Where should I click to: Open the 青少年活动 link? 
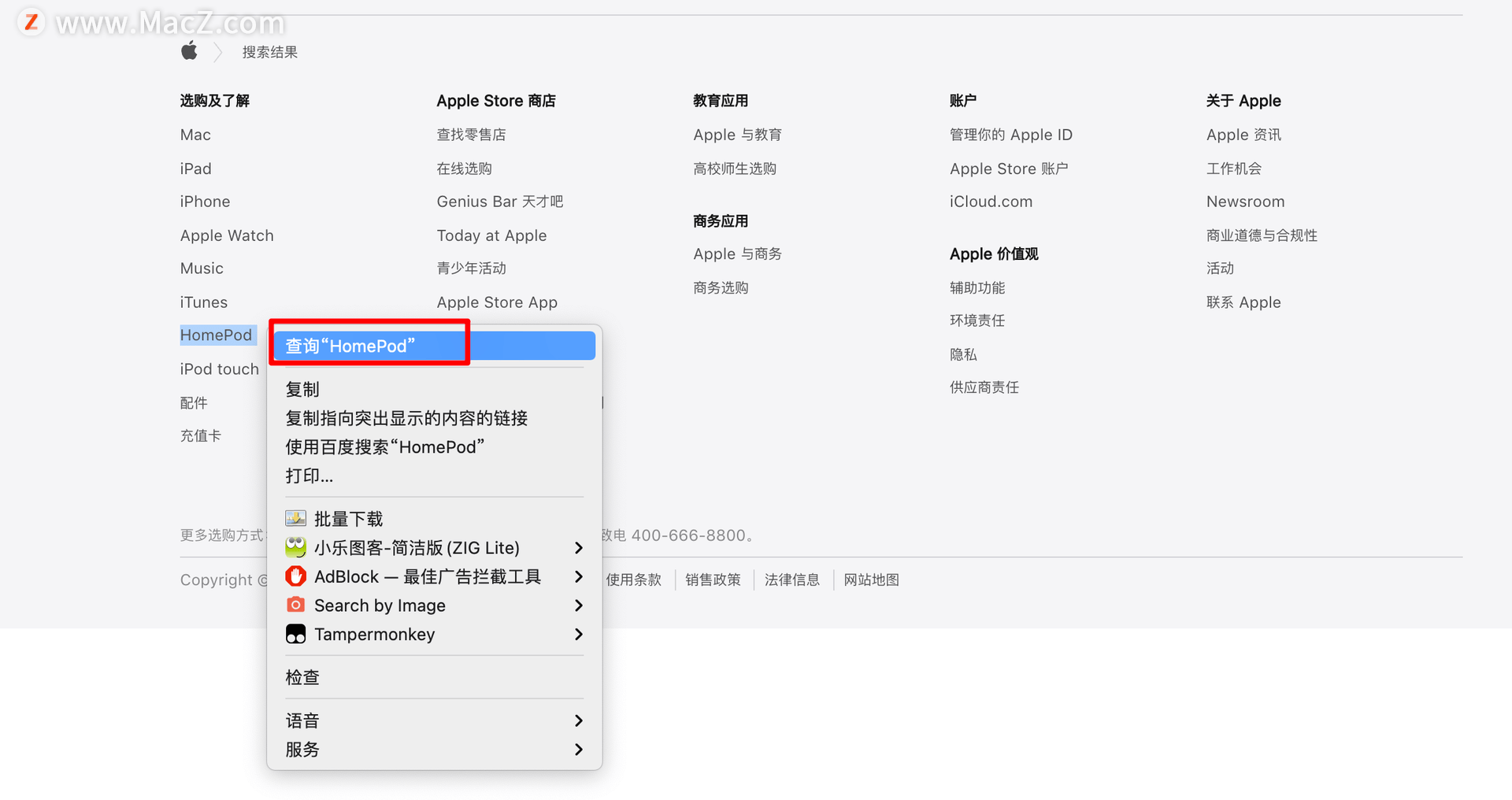472,269
